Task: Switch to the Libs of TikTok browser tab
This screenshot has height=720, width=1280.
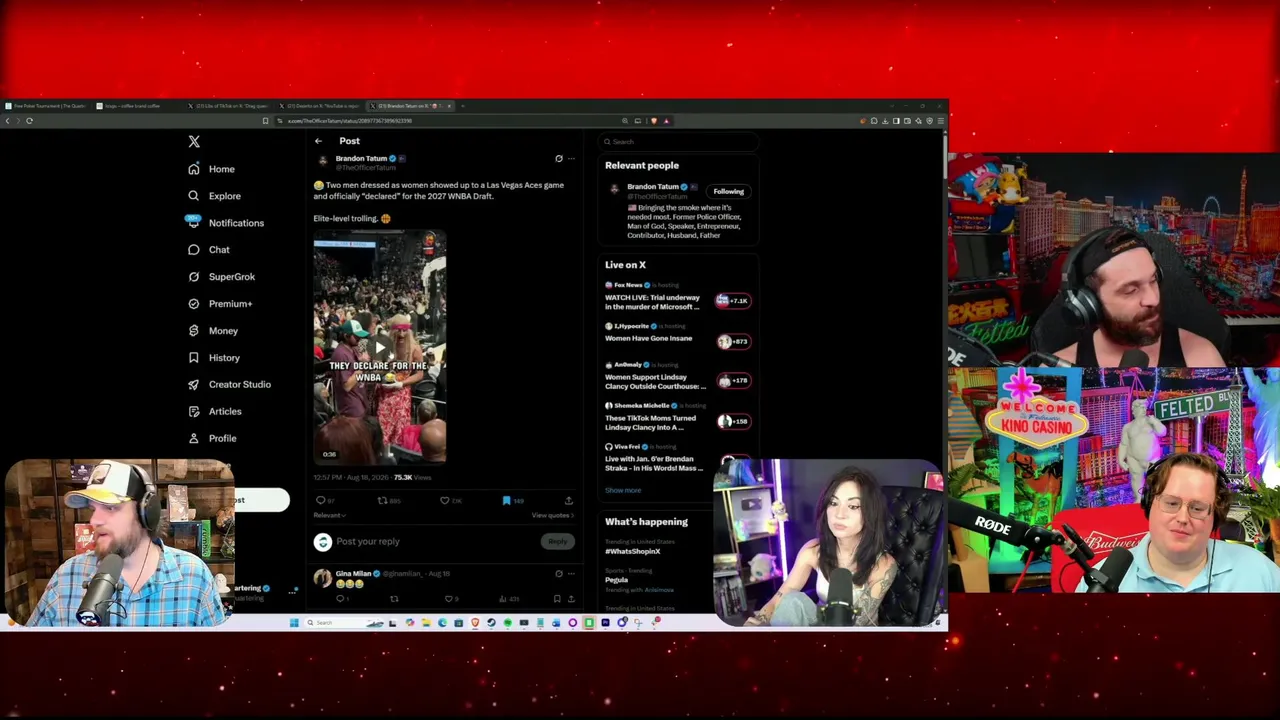Action: pyautogui.click(x=230, y=106)
